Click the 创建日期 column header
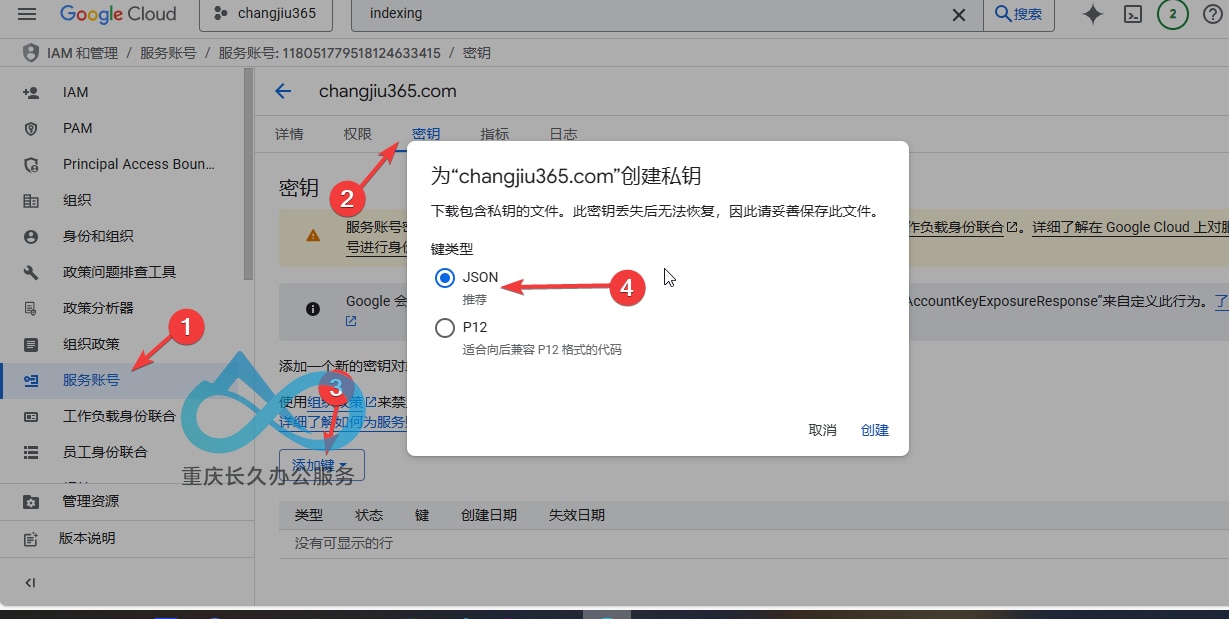1229x619 pixels. pos(489,515)
